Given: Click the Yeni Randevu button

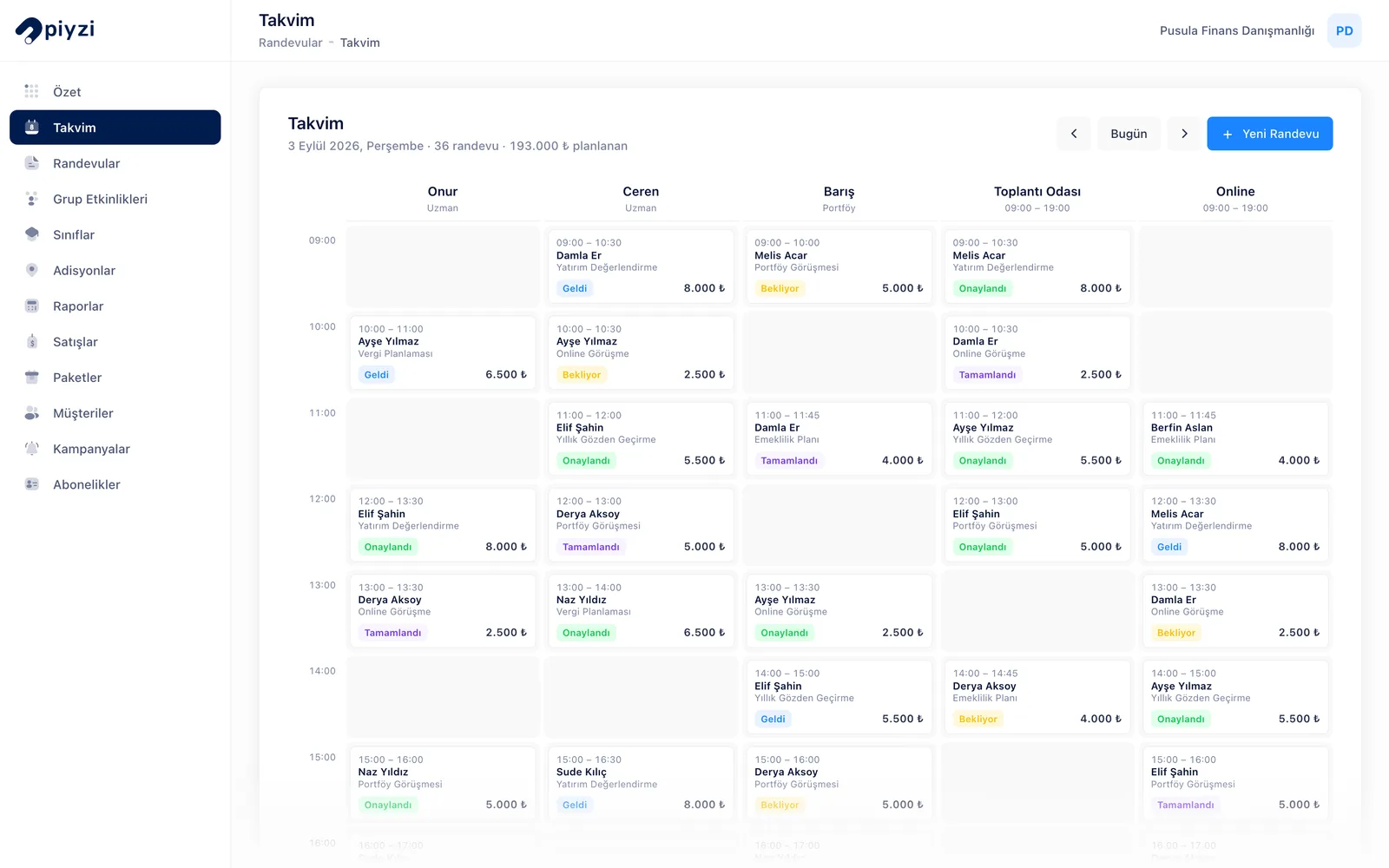Looking at the screenshot, I should click(1269, 134).
